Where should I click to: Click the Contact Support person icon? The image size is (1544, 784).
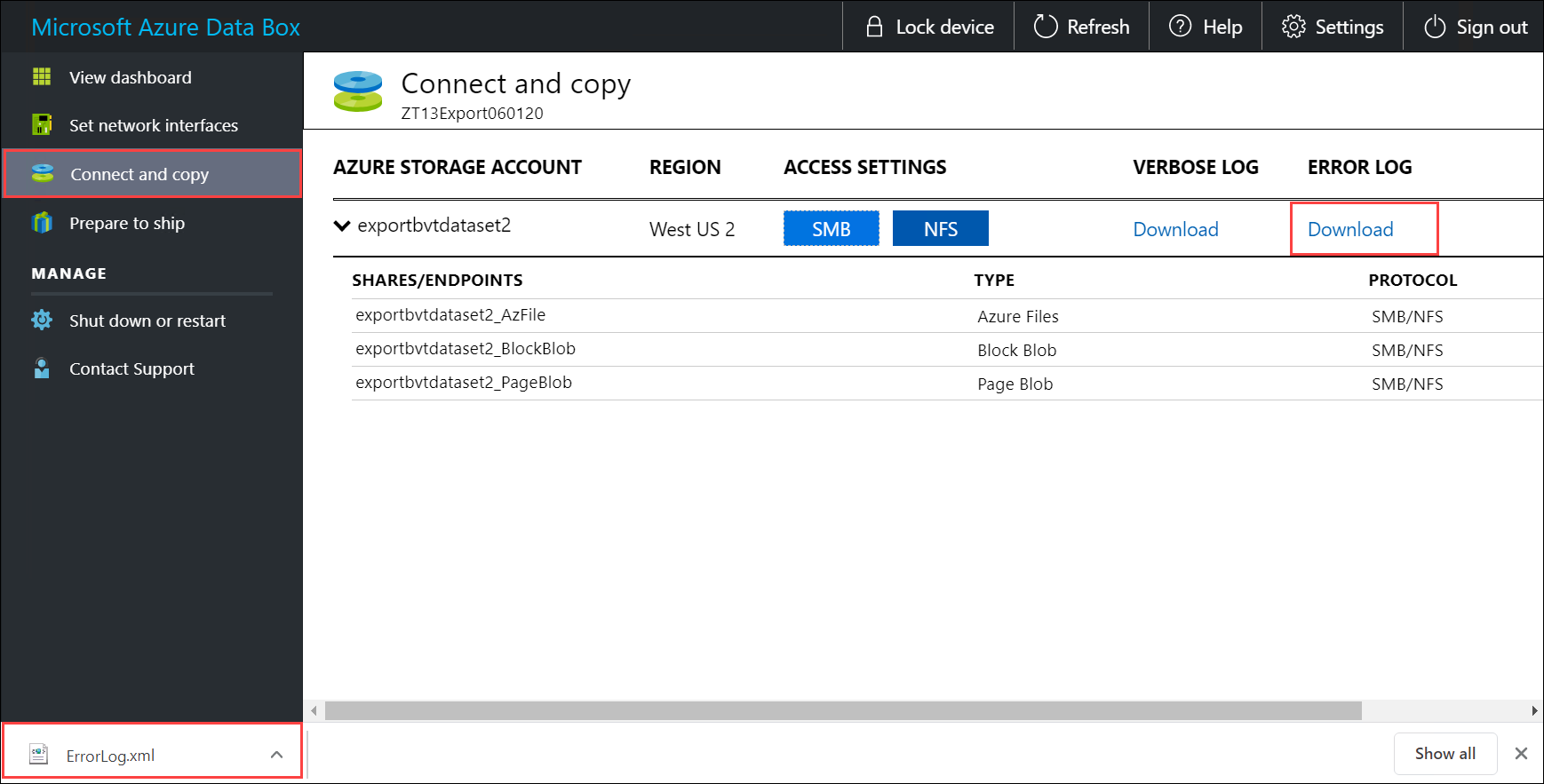coord(42,368)
